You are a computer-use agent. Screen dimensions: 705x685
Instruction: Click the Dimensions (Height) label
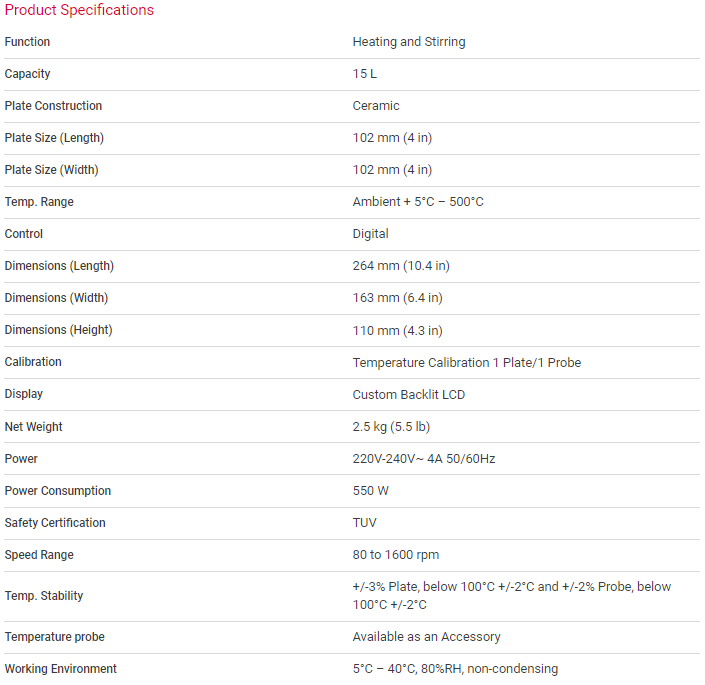point(58,330)
